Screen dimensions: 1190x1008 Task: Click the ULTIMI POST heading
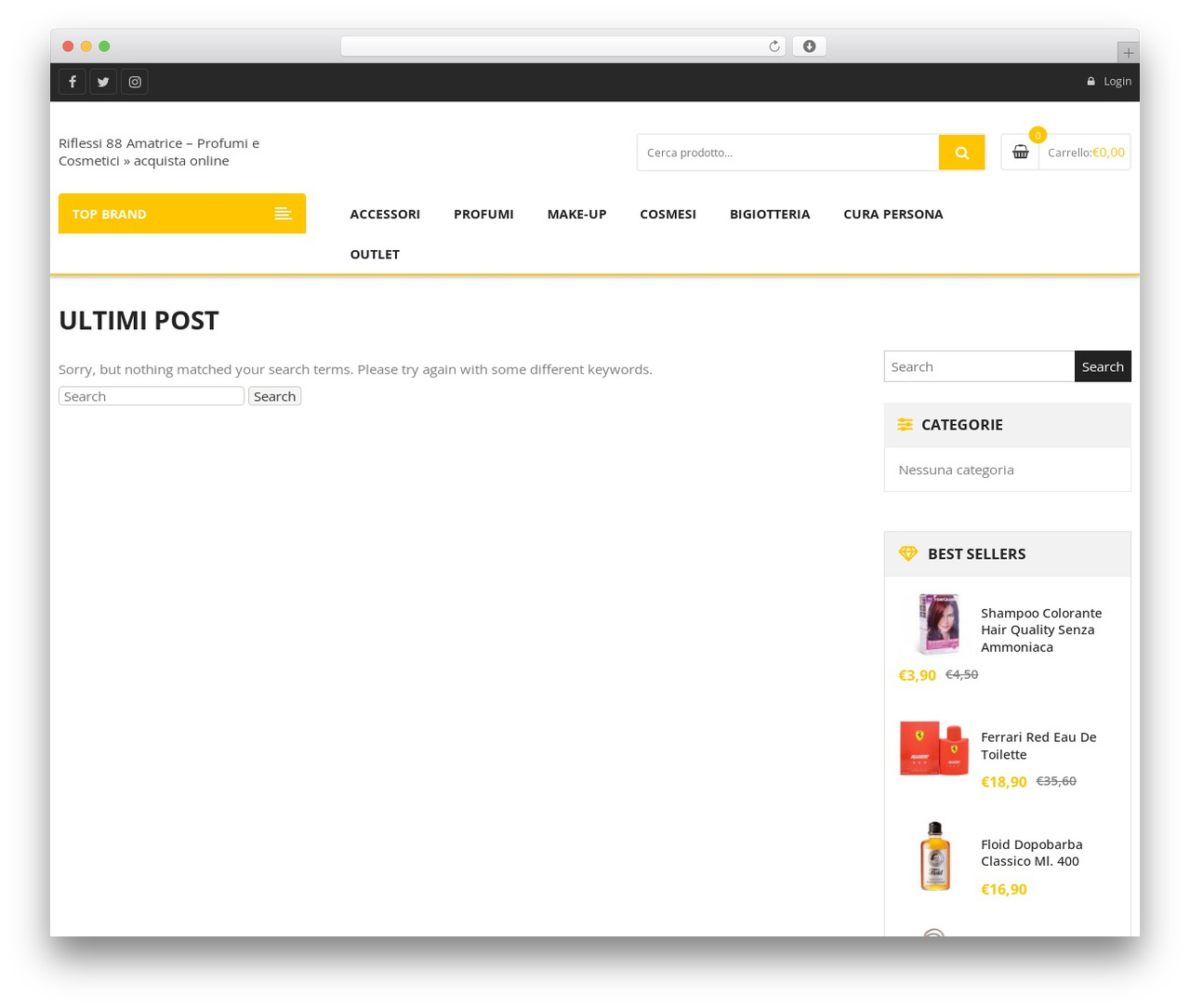tap(139, 320)
